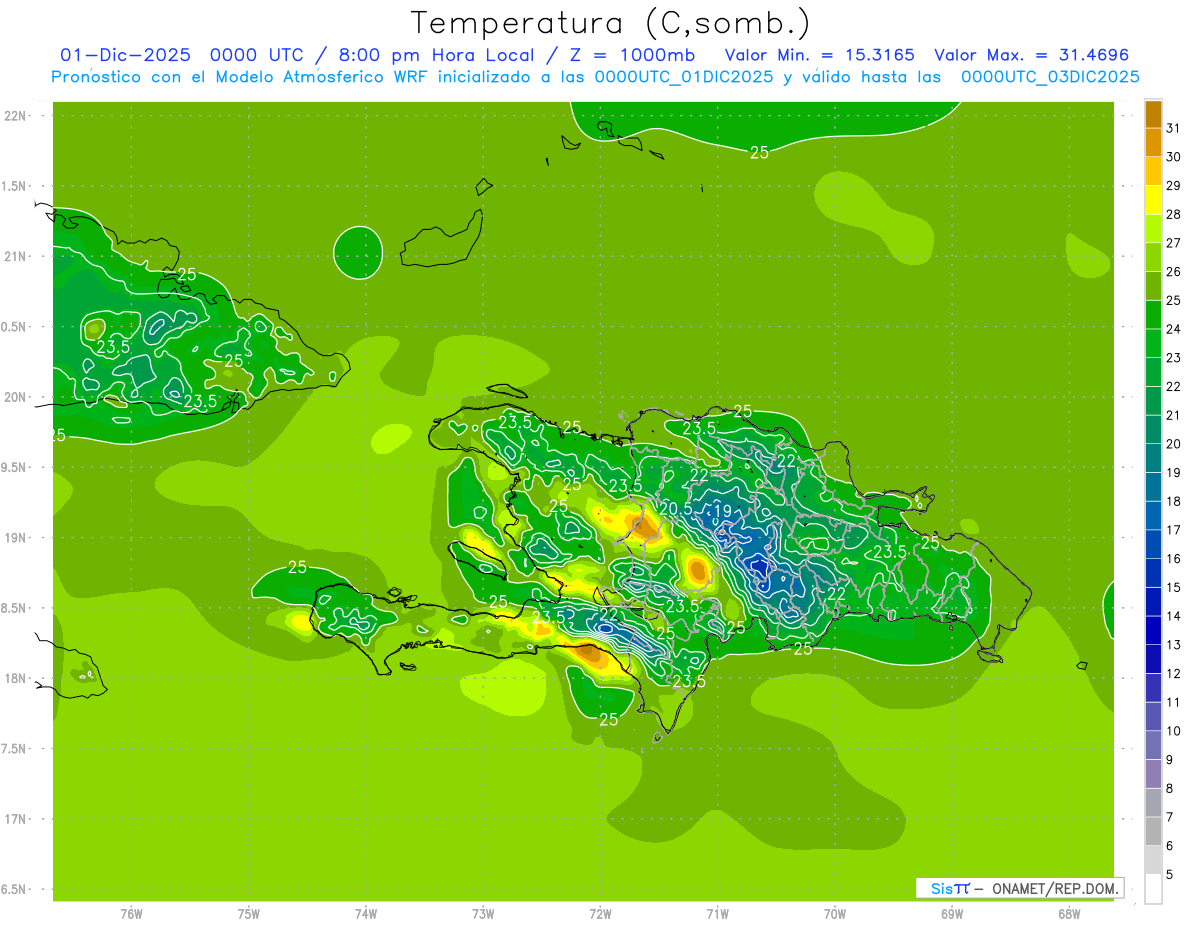Screen dimensions: 1200x927
Task: Click the legend value "28"
Action: pos(1174,214)
